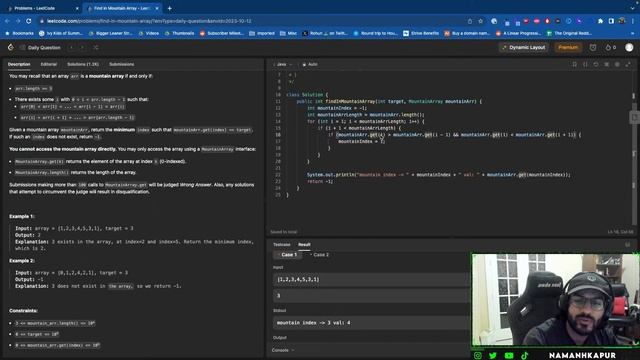Image resolution: width=640 pixels, height=360 pixels.
Task: Pick a random question shuffle icon
Action: pyautogui.click(x=96, y=48)
